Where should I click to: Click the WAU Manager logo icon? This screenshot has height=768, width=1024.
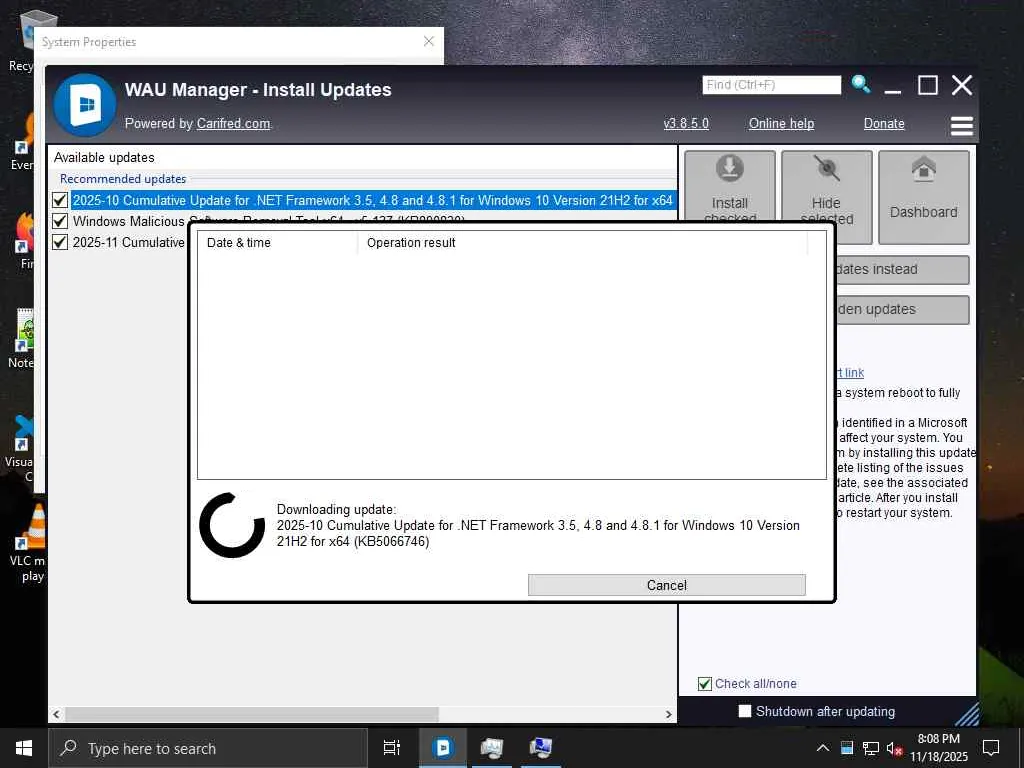point(85,104)
